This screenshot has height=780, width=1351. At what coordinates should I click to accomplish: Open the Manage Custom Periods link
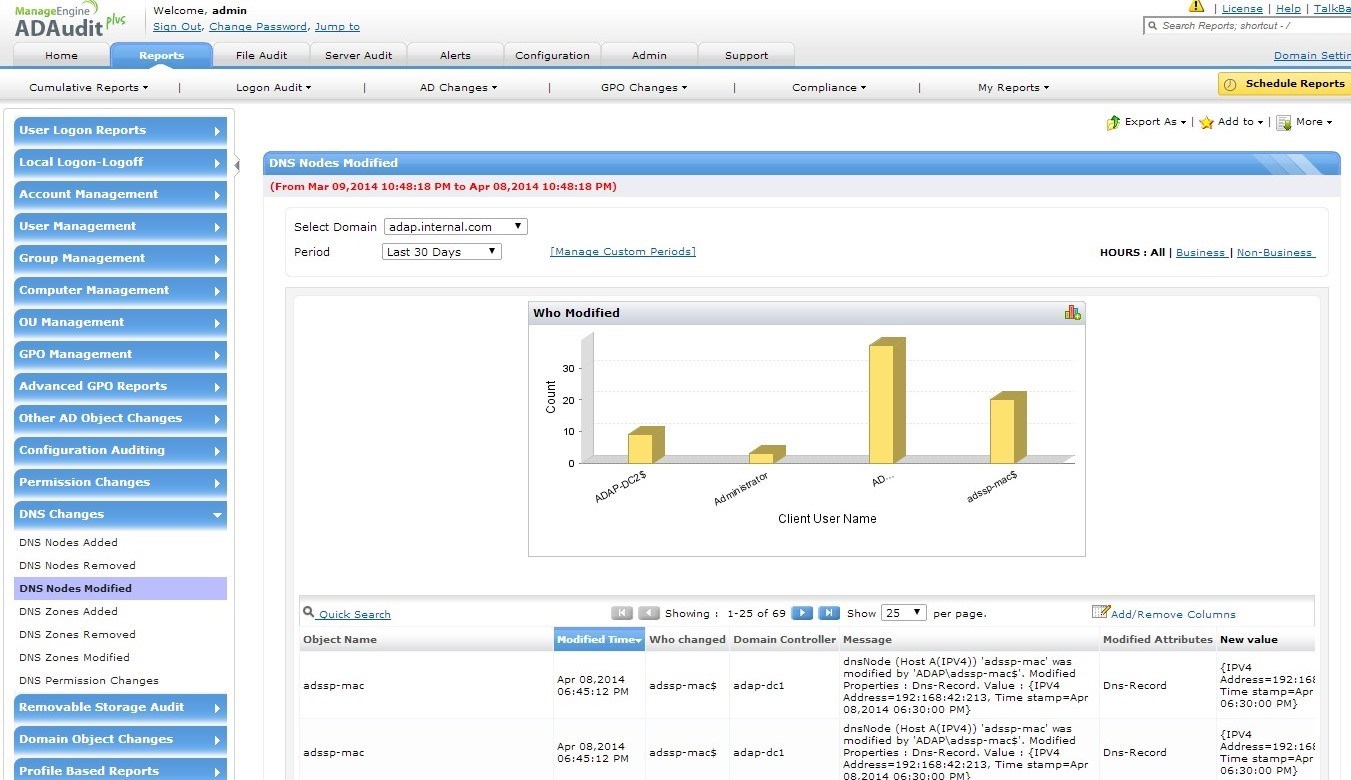tap(622, 252)
